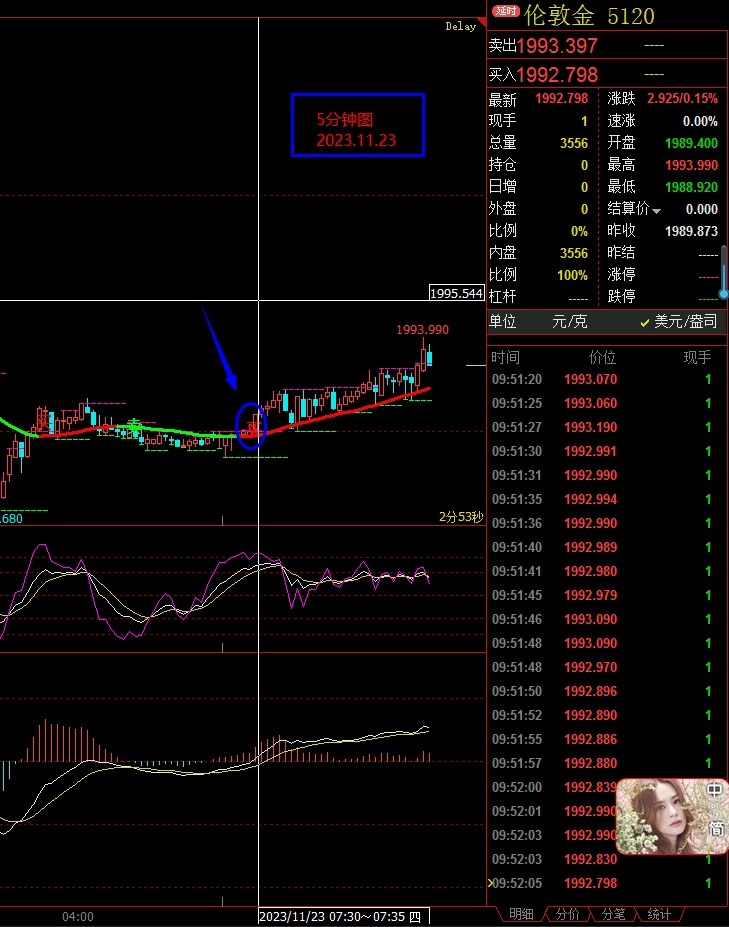Click the yellow arrow beside 09:52:05 row
Image resolution: width=729 pixels, height=927 pixels.
(489, 883)
